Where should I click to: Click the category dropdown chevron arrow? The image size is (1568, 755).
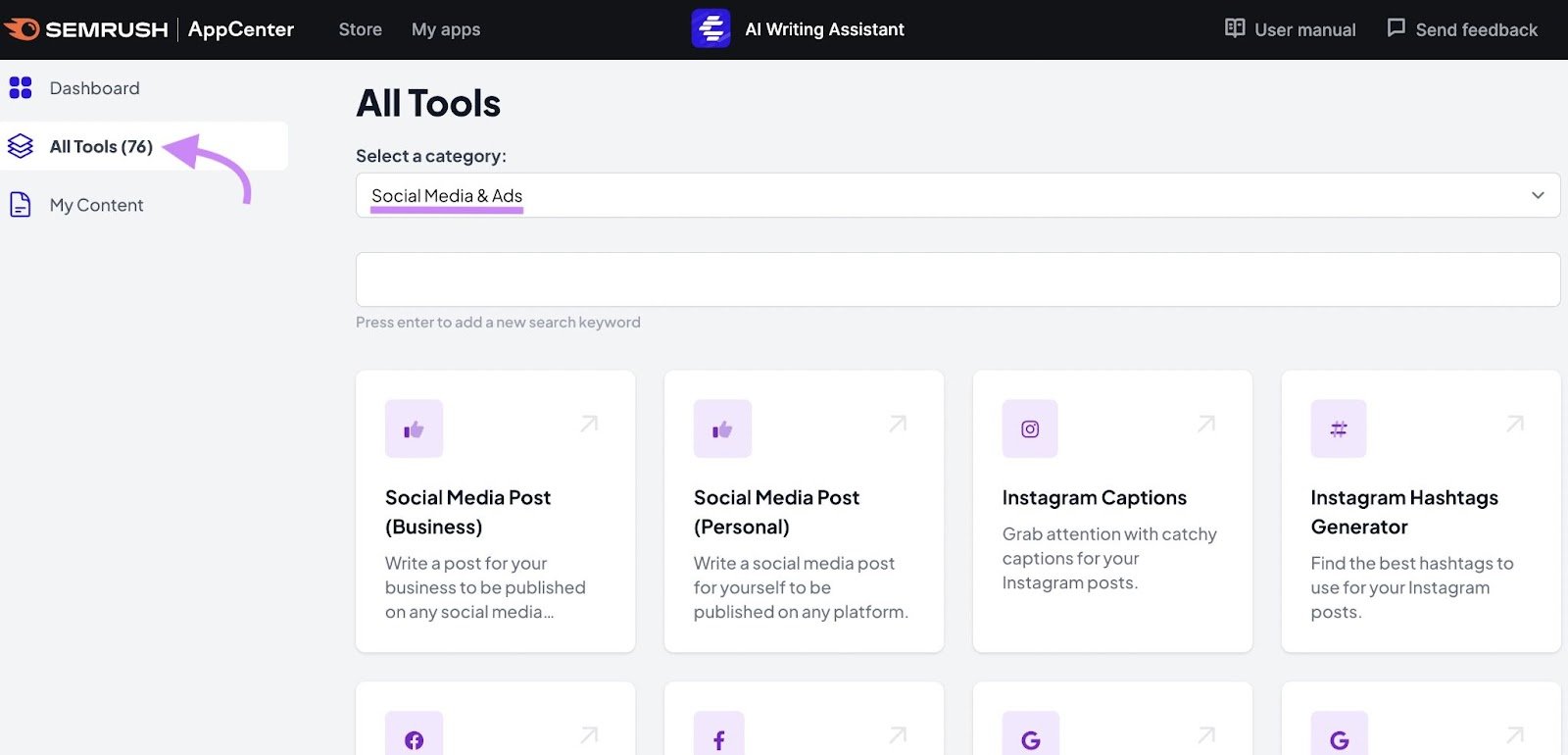[1538, 195]
